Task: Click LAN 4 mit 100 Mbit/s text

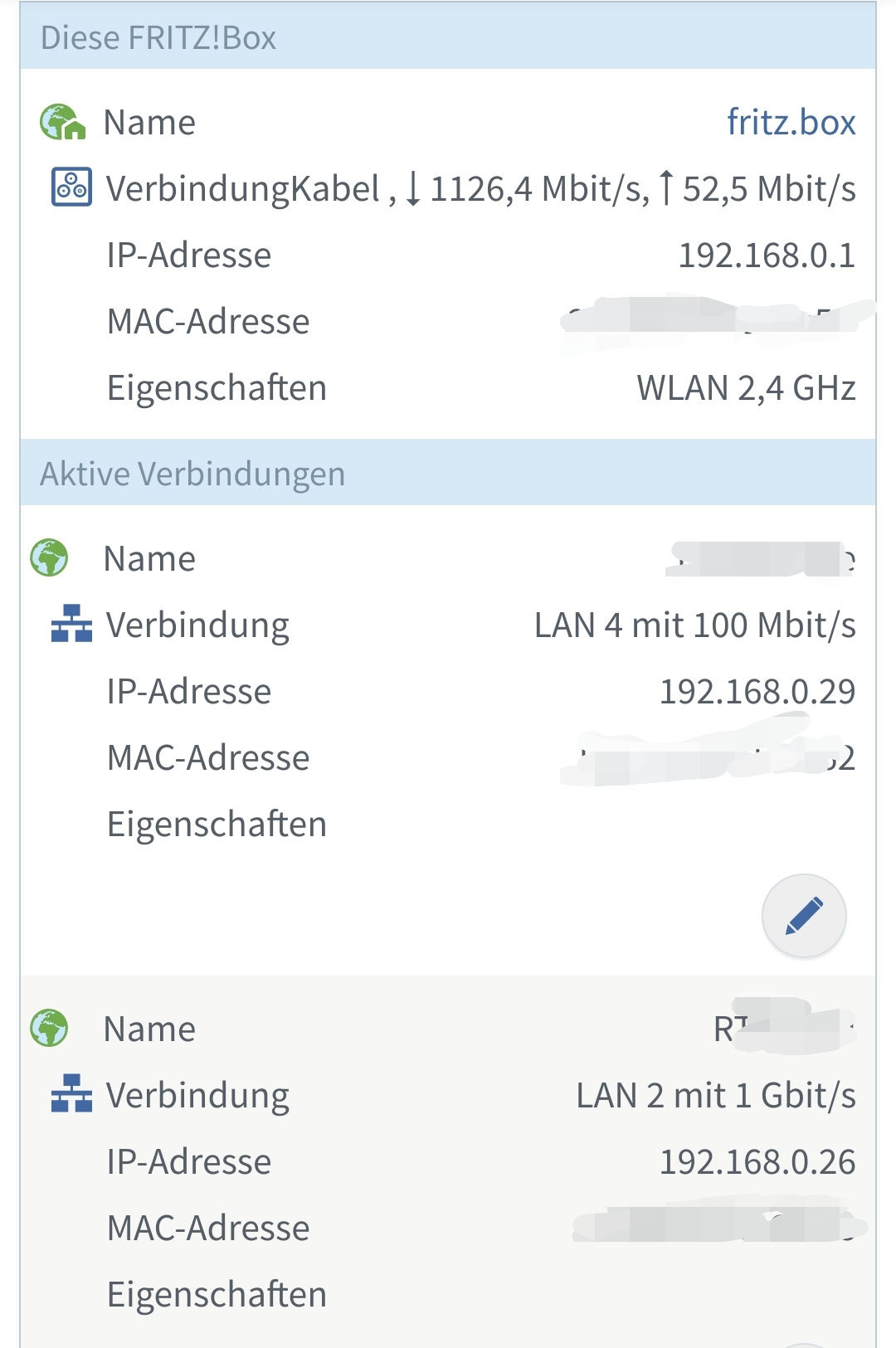Action: point(694,625)
